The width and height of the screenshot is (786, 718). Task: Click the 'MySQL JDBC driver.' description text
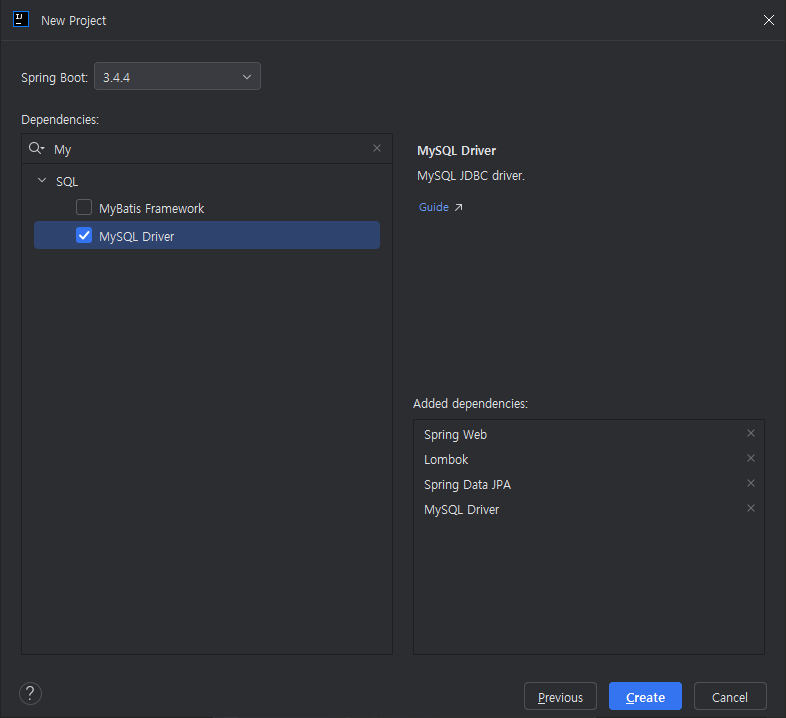click(471, 175)
